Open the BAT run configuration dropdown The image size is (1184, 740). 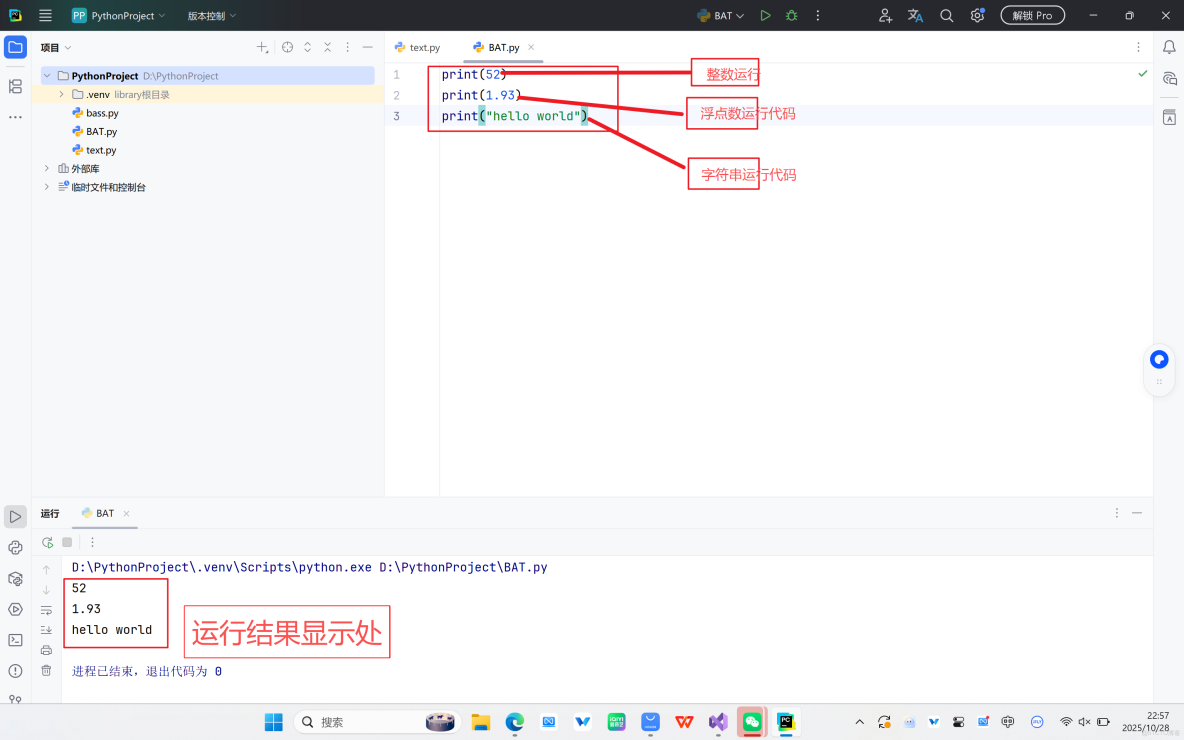(720, 15)
